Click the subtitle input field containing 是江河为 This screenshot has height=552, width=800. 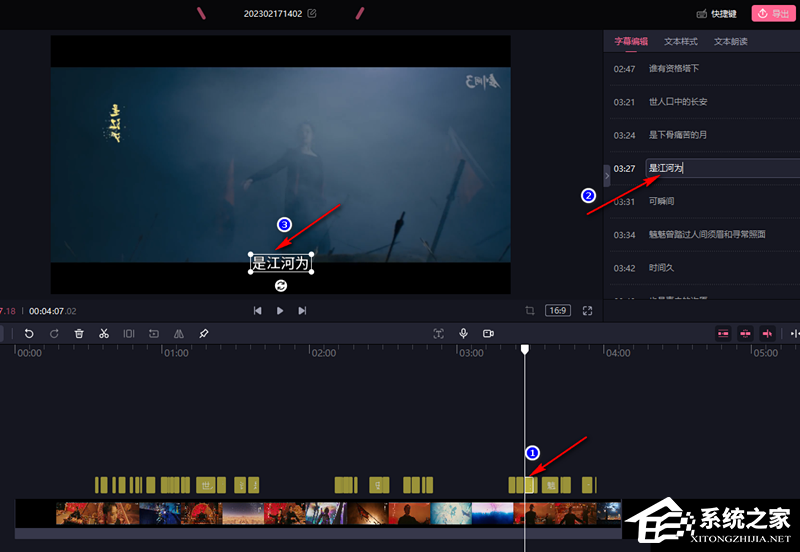722,168
